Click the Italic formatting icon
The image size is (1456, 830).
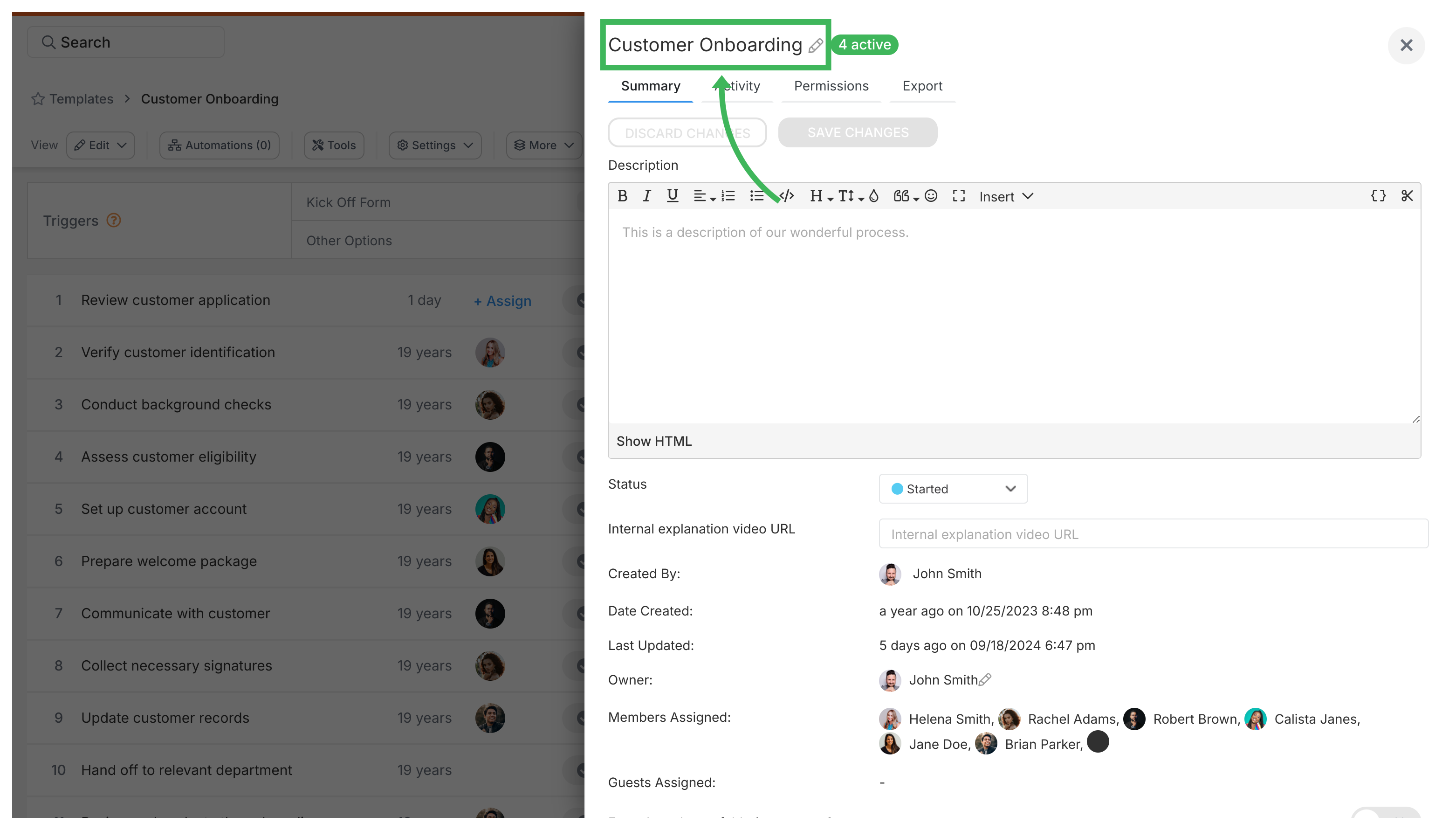tap(645, 196)
